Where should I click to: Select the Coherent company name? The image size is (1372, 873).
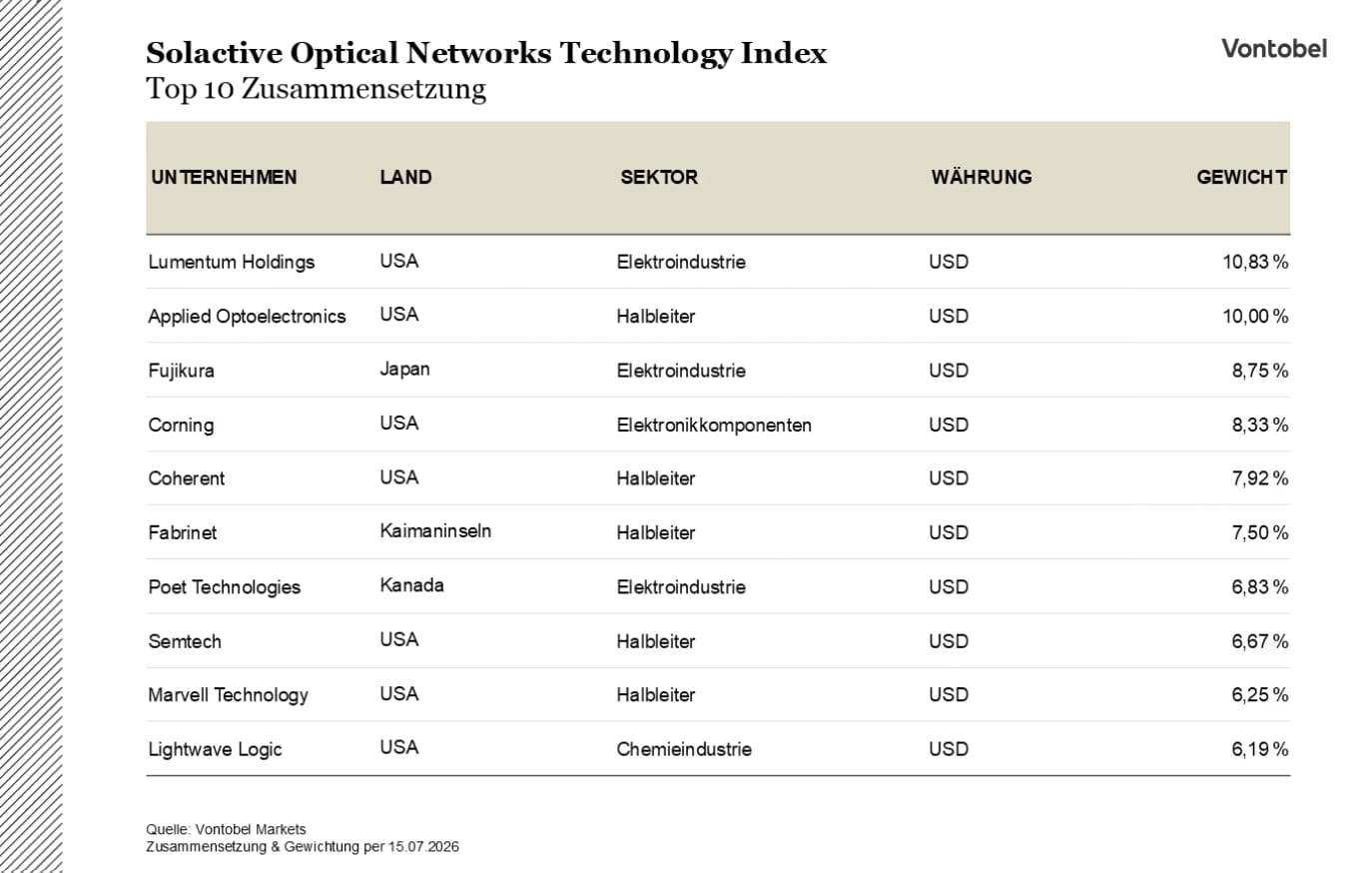(187, 478)
